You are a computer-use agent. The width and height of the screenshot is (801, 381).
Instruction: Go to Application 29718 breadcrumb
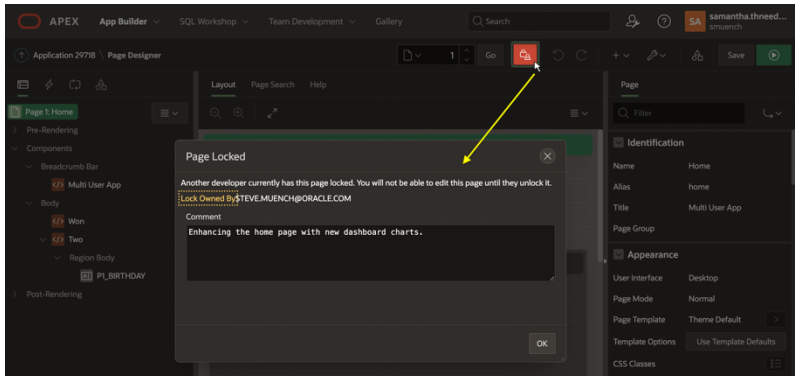pos(64,55)
